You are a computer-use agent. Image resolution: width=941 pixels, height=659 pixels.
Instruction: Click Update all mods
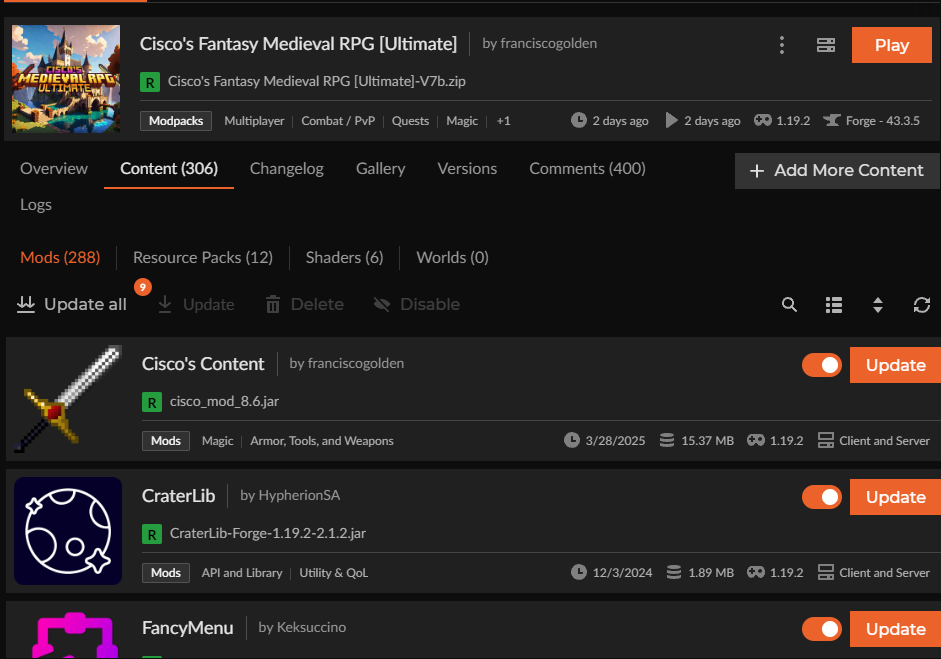72,304
